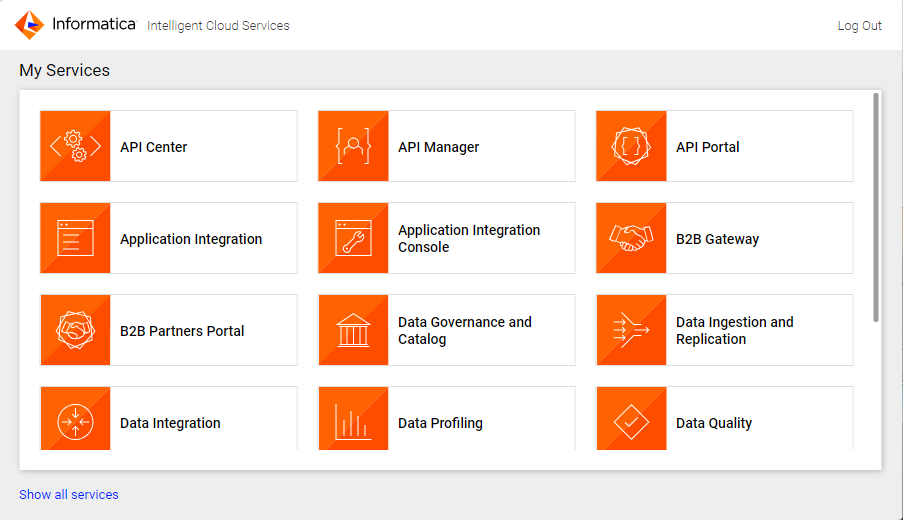This screenshot has width=903, height=520.
Task: Click the My Services heading
Action: pyautogui.click(x=64, y=70)
